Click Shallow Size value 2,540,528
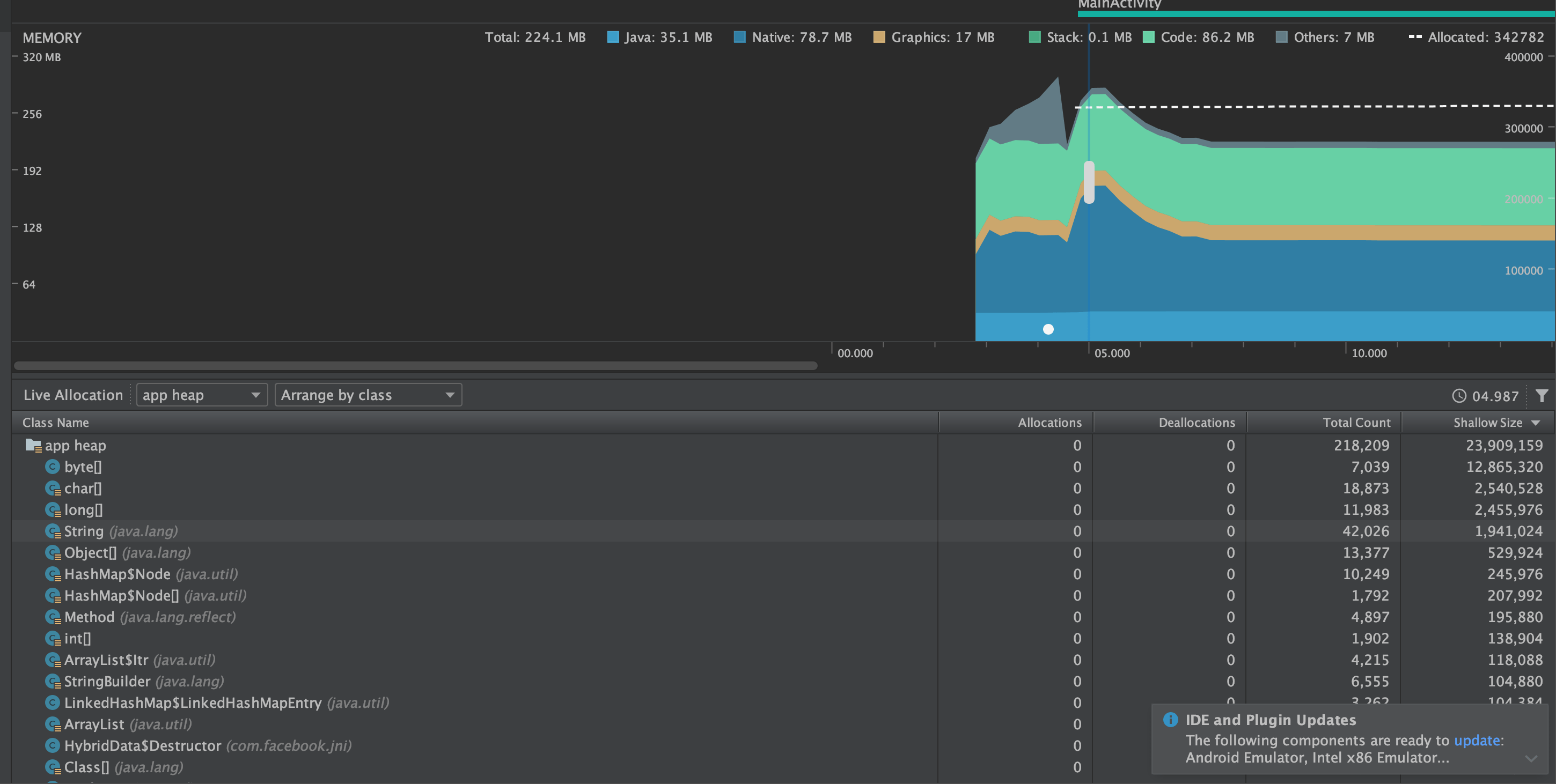 [1508, 489]
